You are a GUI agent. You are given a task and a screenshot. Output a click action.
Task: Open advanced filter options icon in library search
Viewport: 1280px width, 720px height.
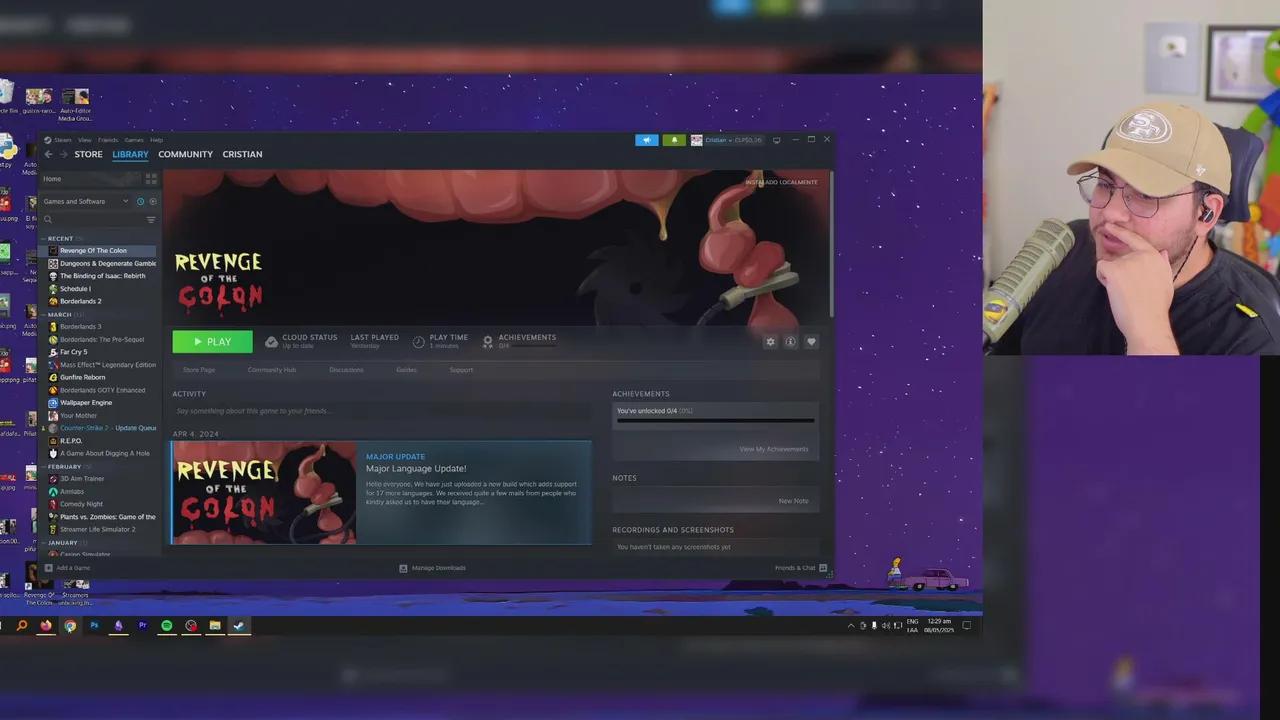(151, 219)
